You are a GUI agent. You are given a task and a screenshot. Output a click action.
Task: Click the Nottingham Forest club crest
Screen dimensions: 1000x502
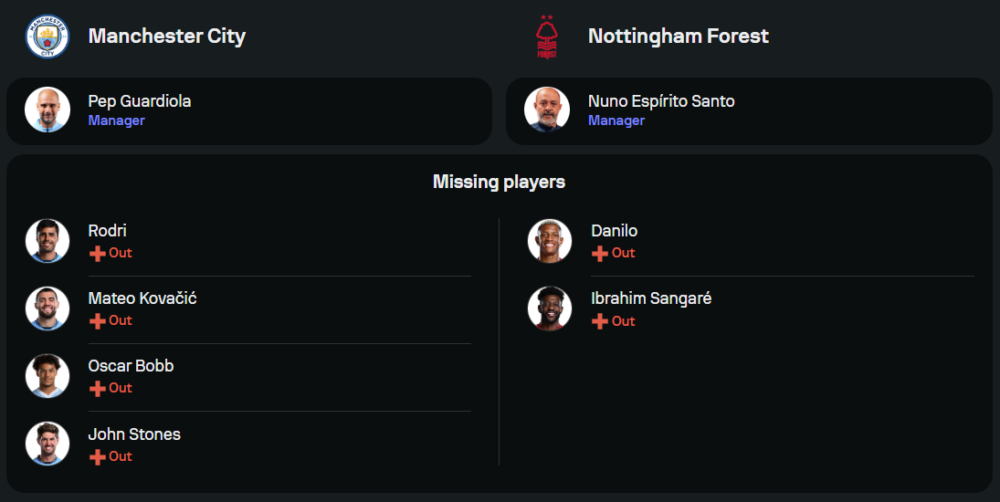[546, 37]
